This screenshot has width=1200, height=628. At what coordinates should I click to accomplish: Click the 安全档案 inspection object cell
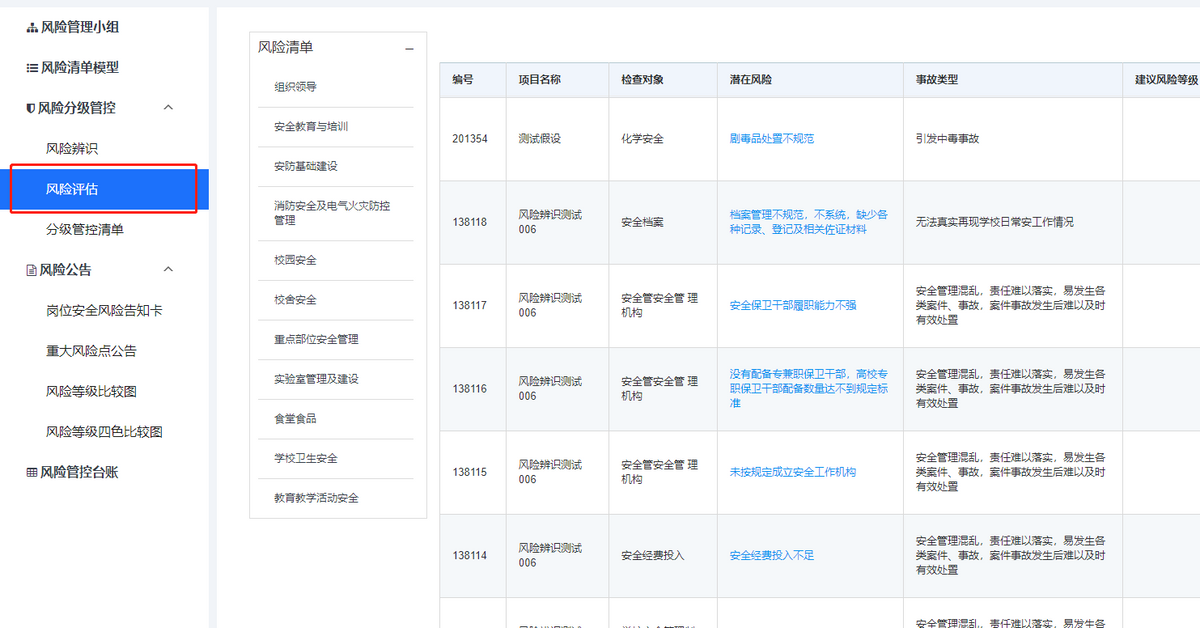point(642,222)
